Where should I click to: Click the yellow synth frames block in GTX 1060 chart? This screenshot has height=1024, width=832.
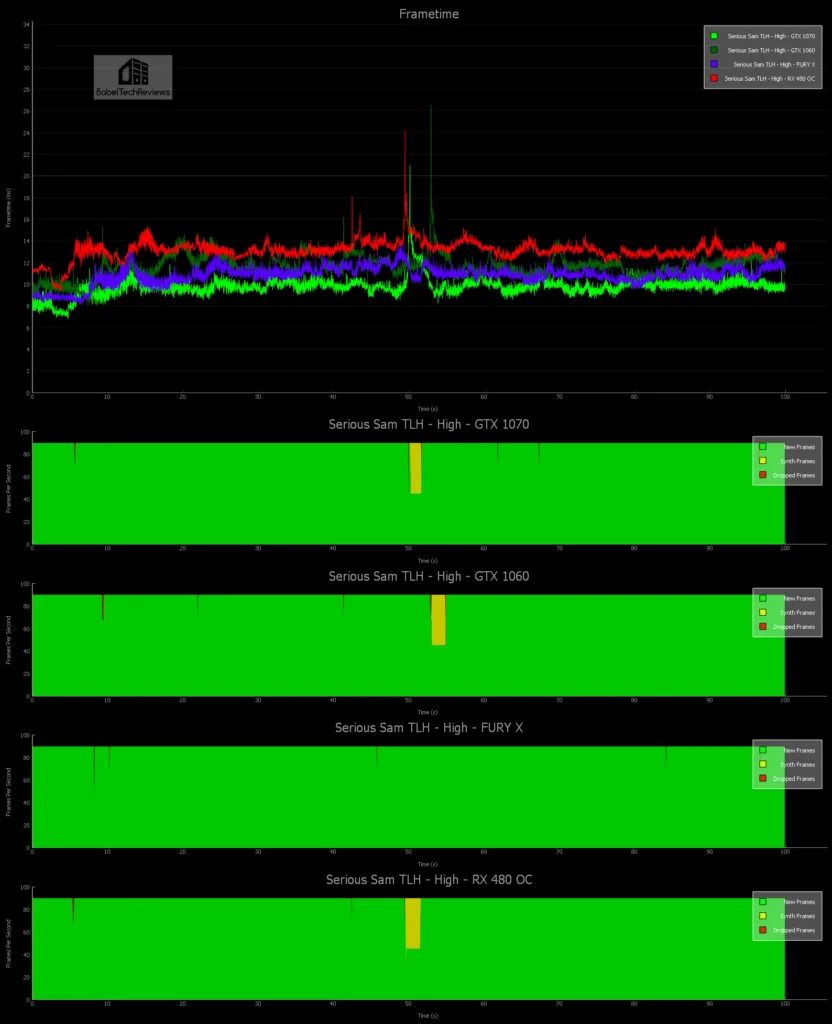[x=438, y=620]
